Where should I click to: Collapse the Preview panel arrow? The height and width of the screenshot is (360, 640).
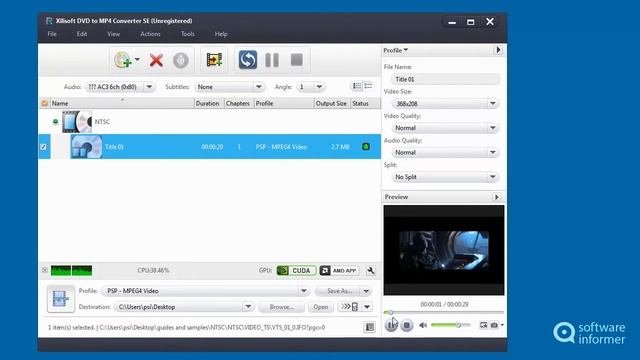pyautogui.click(x=496, y=197)
